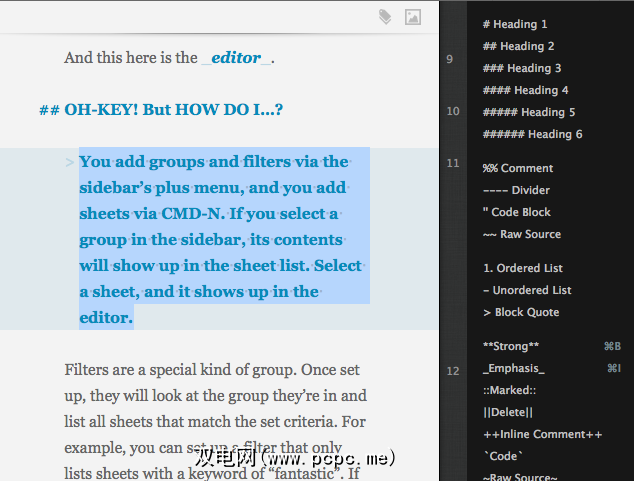Insert a Comment block
Image resolution: width=634 pixels, height=481 pixels.
[x=517, y=168]
